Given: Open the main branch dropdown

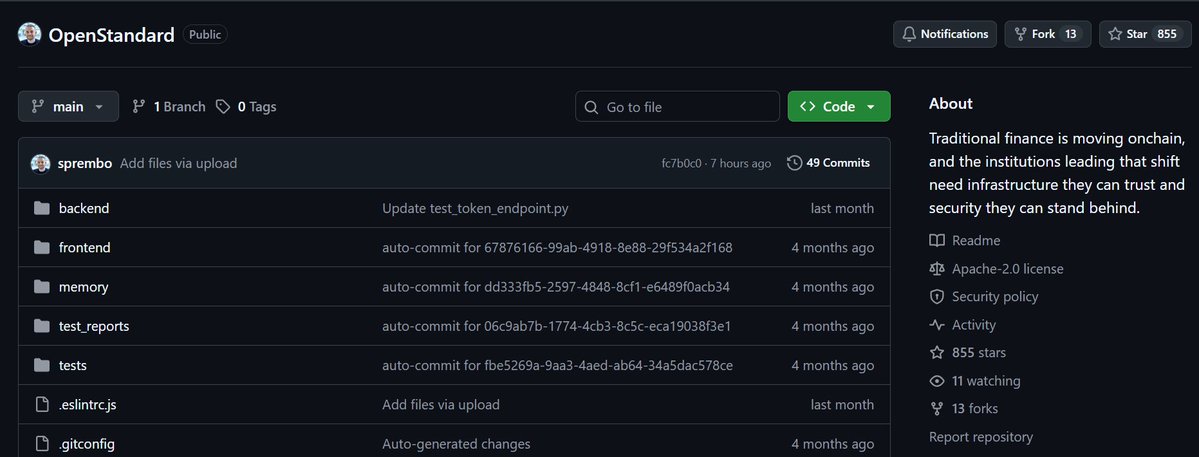Looking at the screenshot, I should point(68,106).
